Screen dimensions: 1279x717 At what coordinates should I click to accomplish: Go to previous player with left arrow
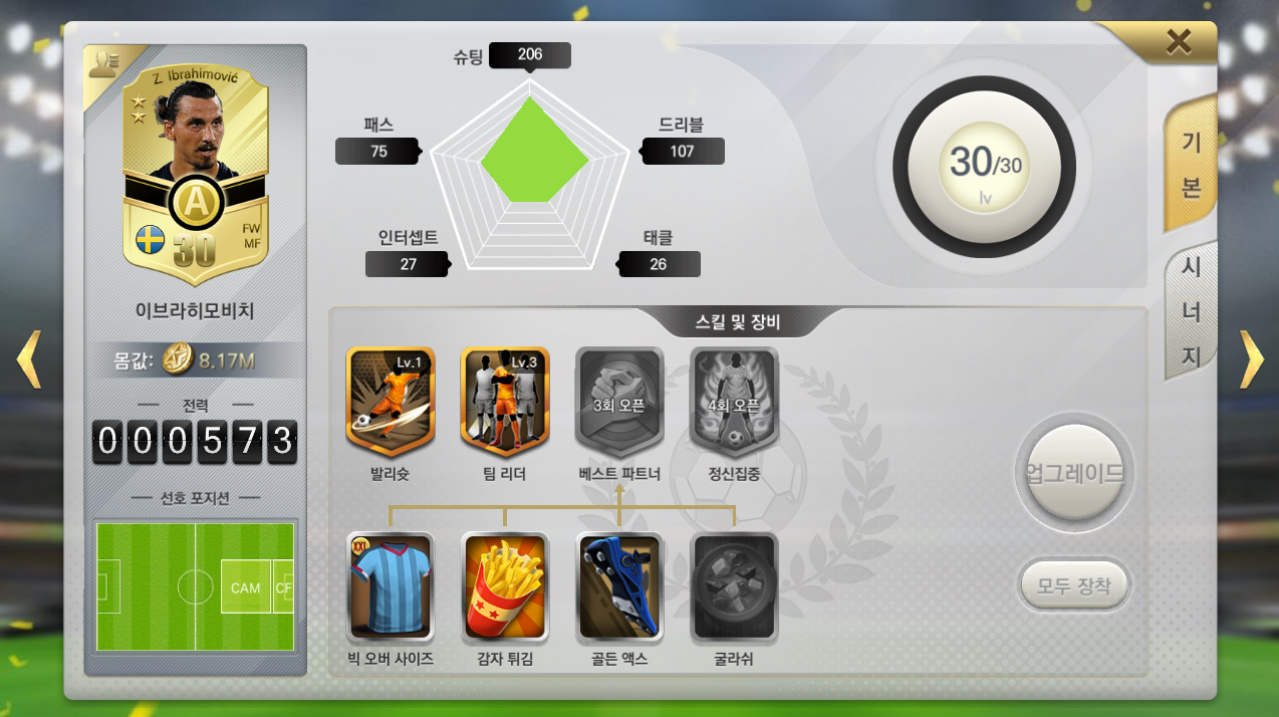tap(29, 358)
